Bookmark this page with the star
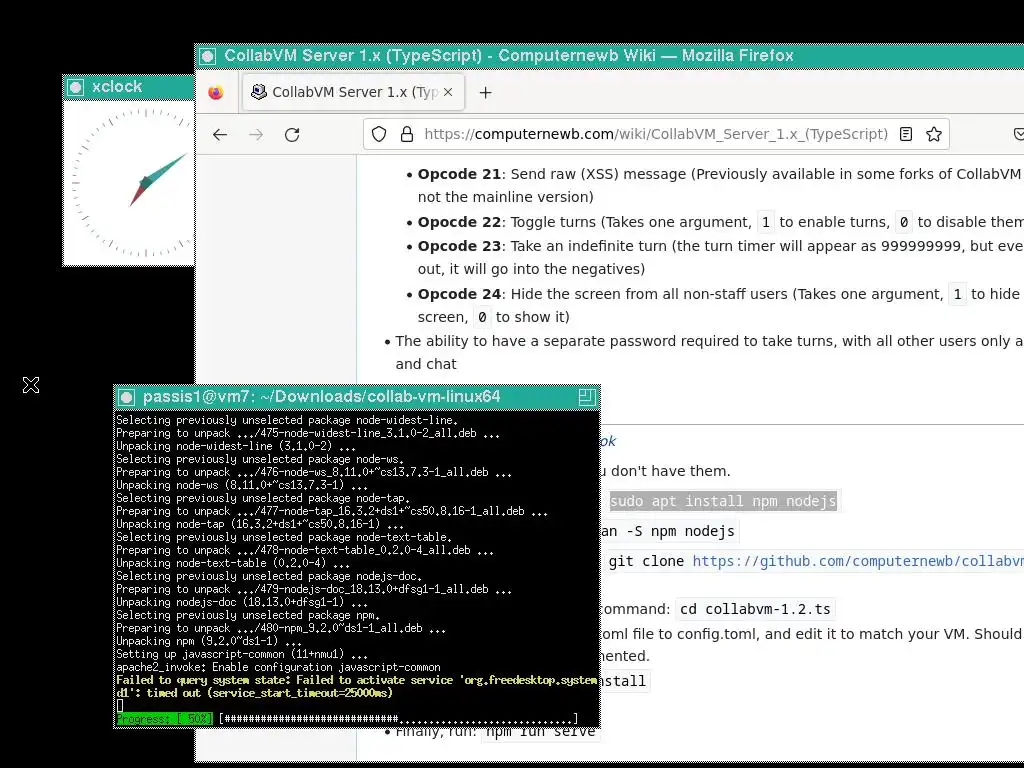The image size is (1024, 768). (934, 135)
